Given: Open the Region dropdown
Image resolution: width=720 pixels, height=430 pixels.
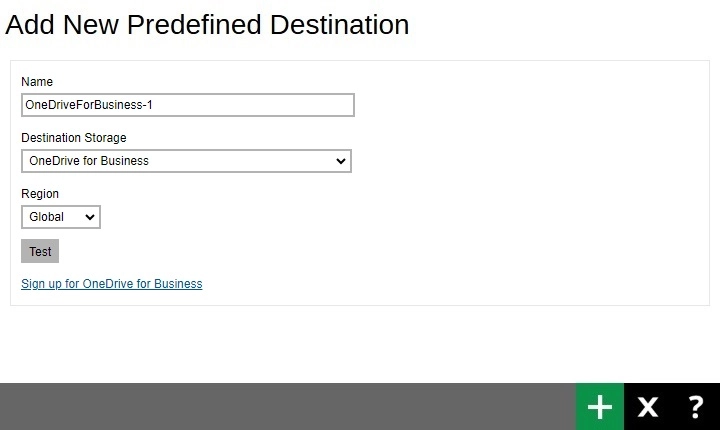Looking at the screenshot, I should (x=60, y=217).
